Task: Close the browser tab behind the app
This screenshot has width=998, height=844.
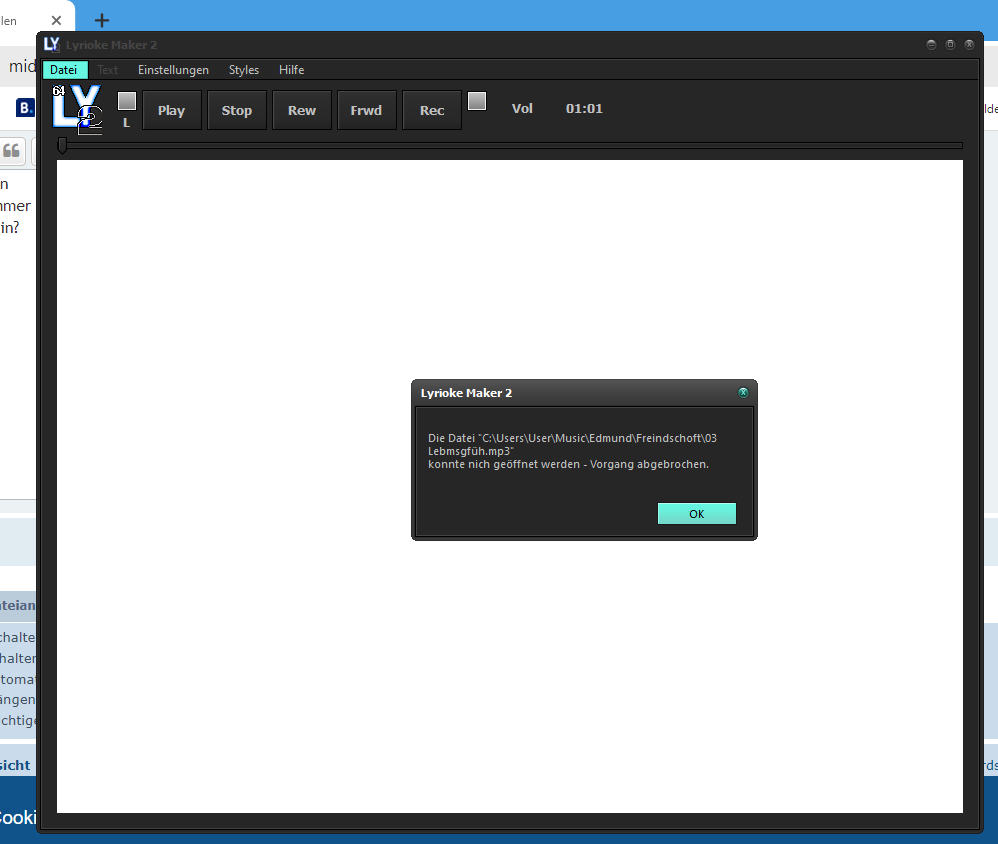Action: (56, 20)
